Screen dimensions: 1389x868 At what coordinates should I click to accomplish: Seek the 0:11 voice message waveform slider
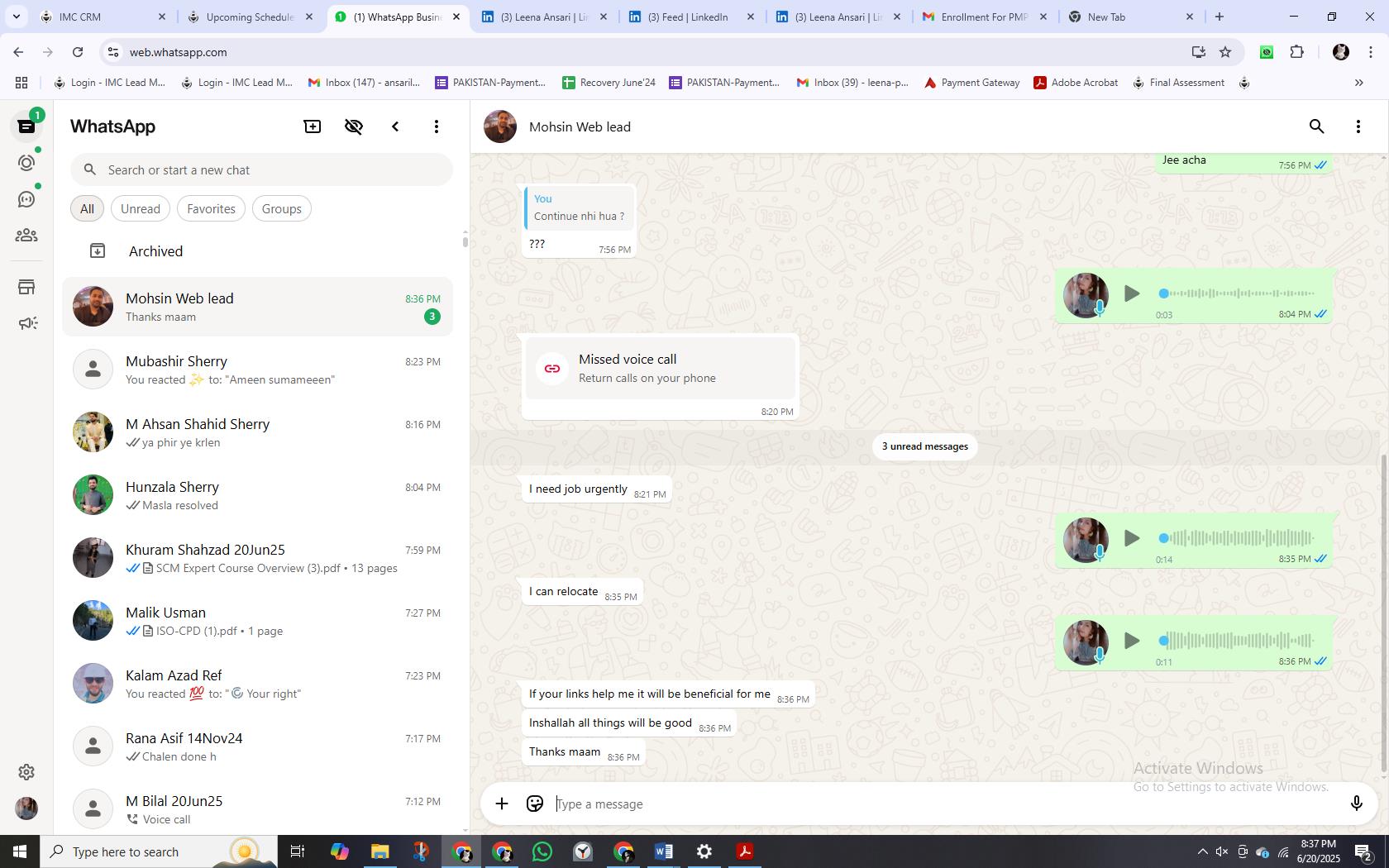coord(1239,641)
